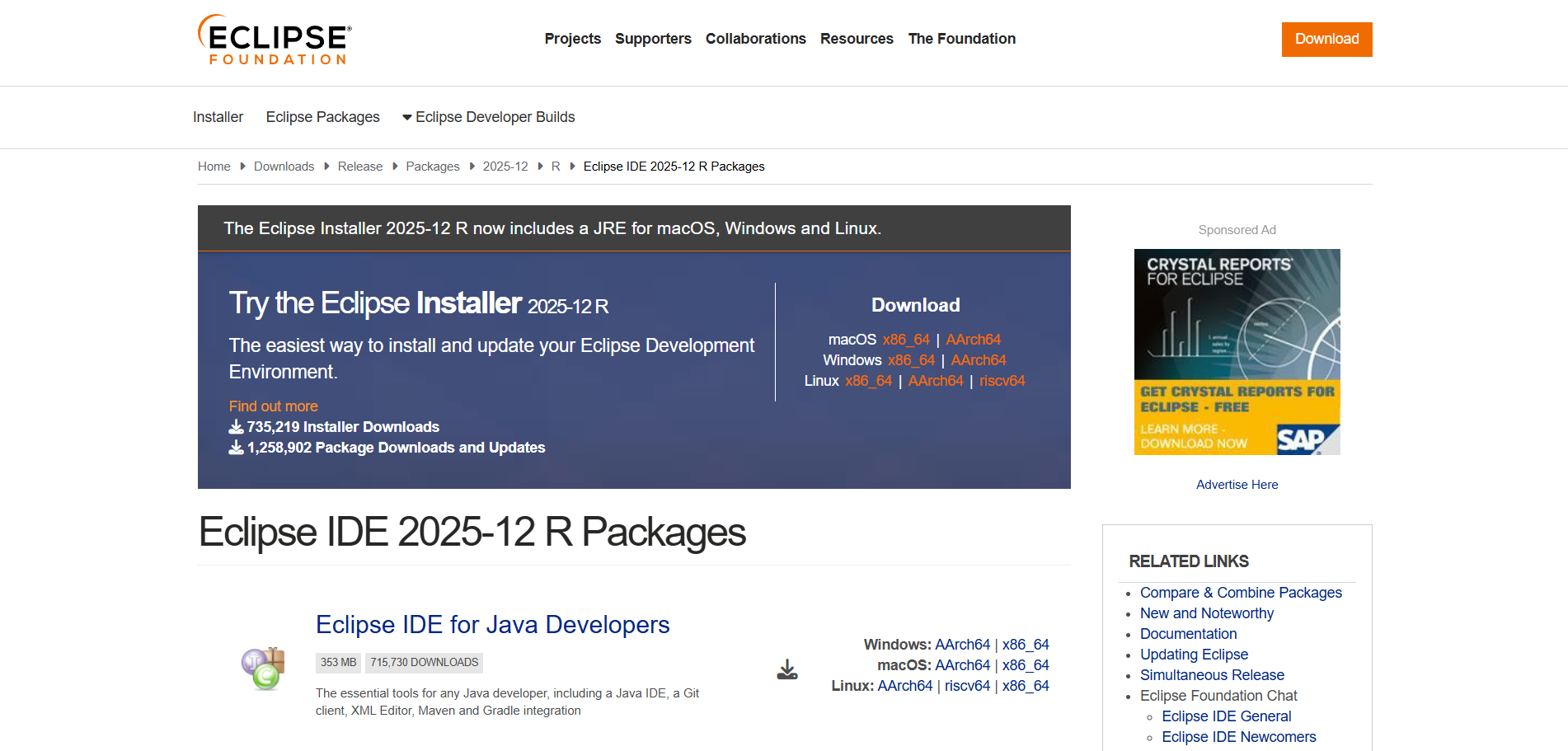Open Eclipse IDE for Java Developers page
The width and height of the screenshot is (1568, 751).
point(492,625)
